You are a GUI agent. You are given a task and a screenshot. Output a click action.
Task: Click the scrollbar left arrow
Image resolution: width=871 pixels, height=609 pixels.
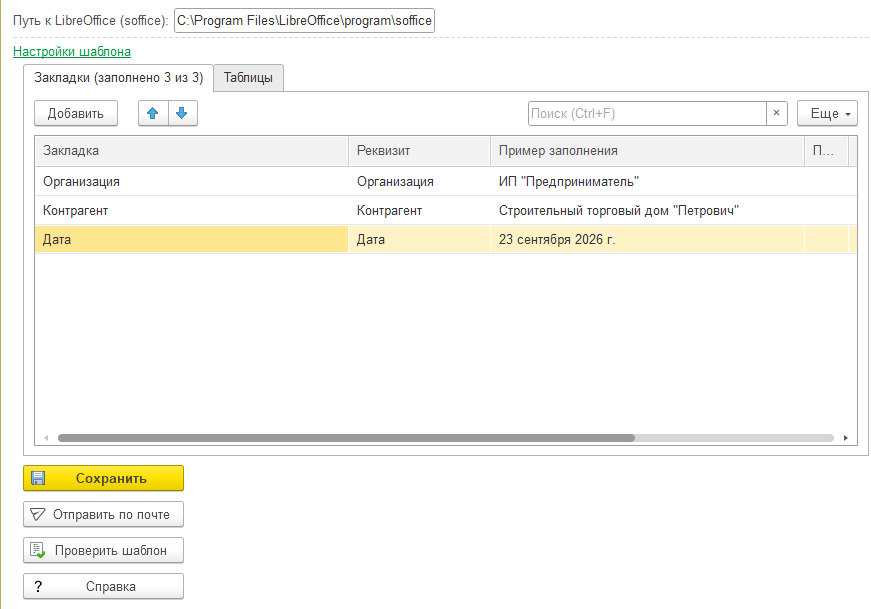pyautogui.click(x=46, y=438)
